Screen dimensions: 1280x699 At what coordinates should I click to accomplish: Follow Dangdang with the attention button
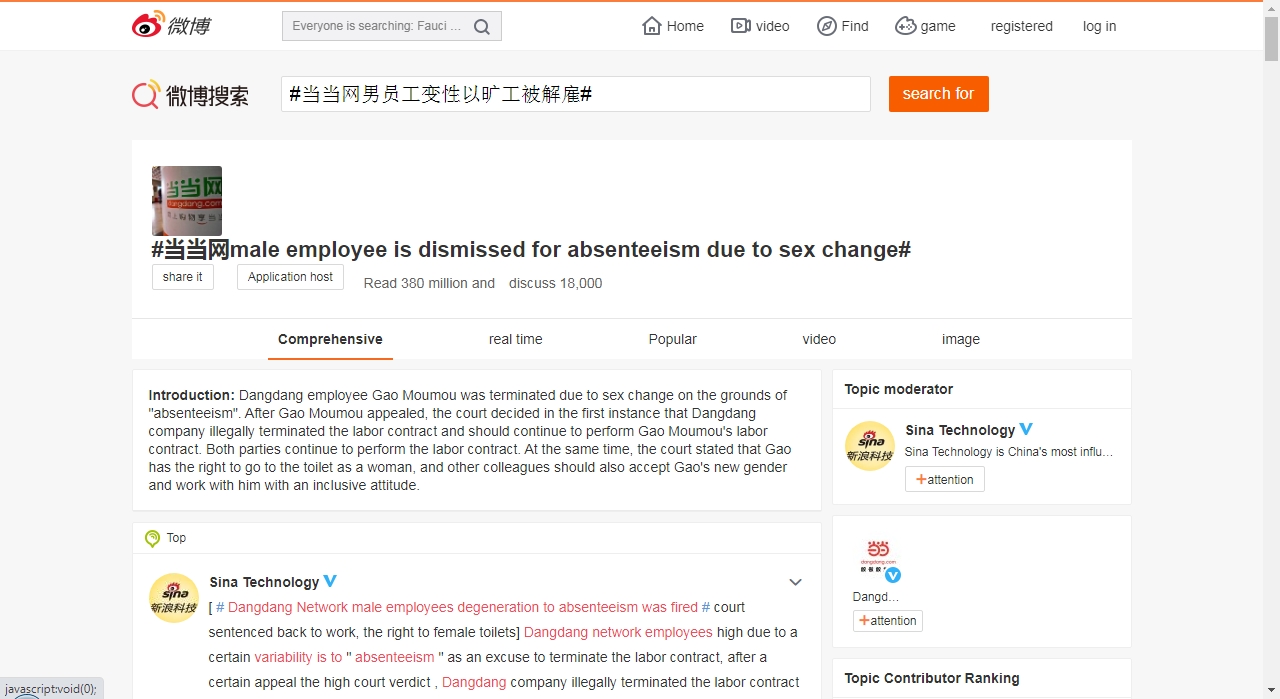[888, 620]
